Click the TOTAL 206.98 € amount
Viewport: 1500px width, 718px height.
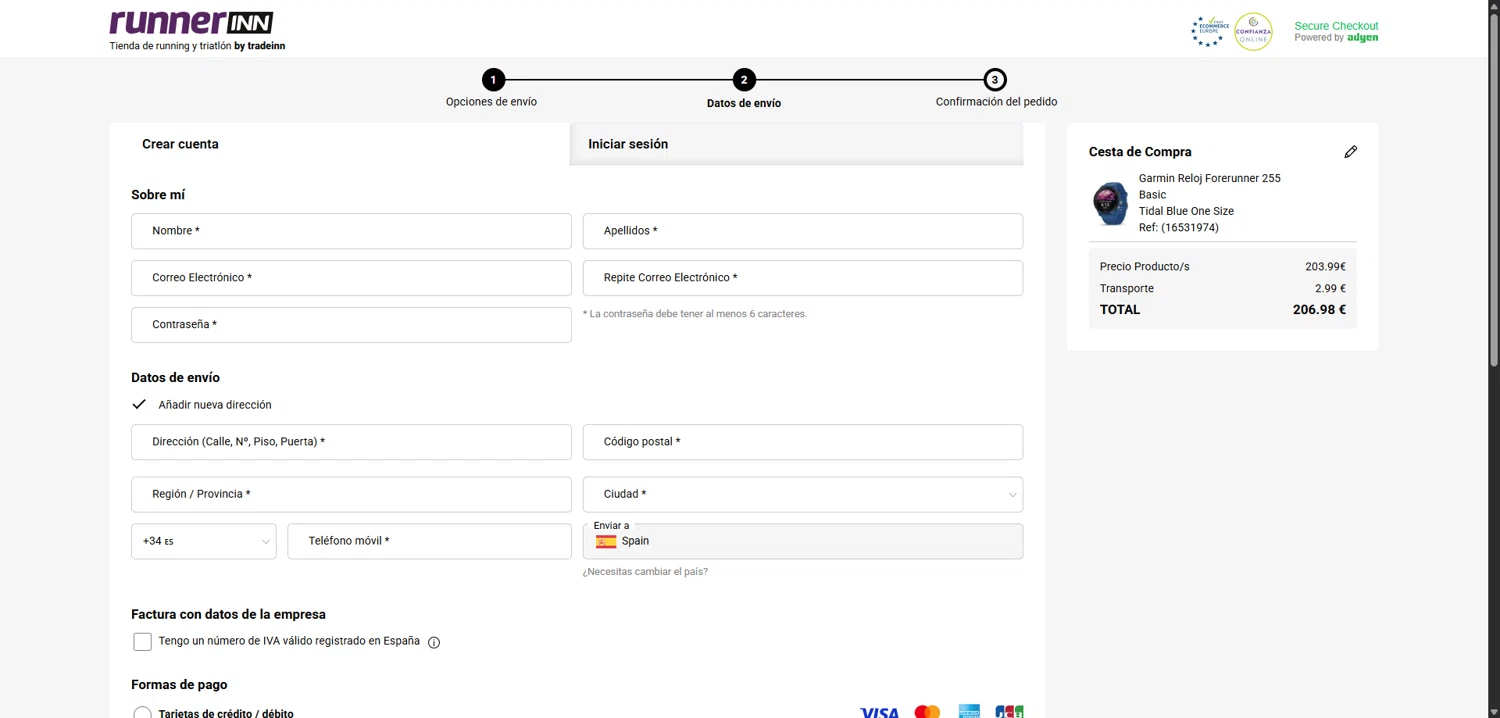click(1319, 310)
